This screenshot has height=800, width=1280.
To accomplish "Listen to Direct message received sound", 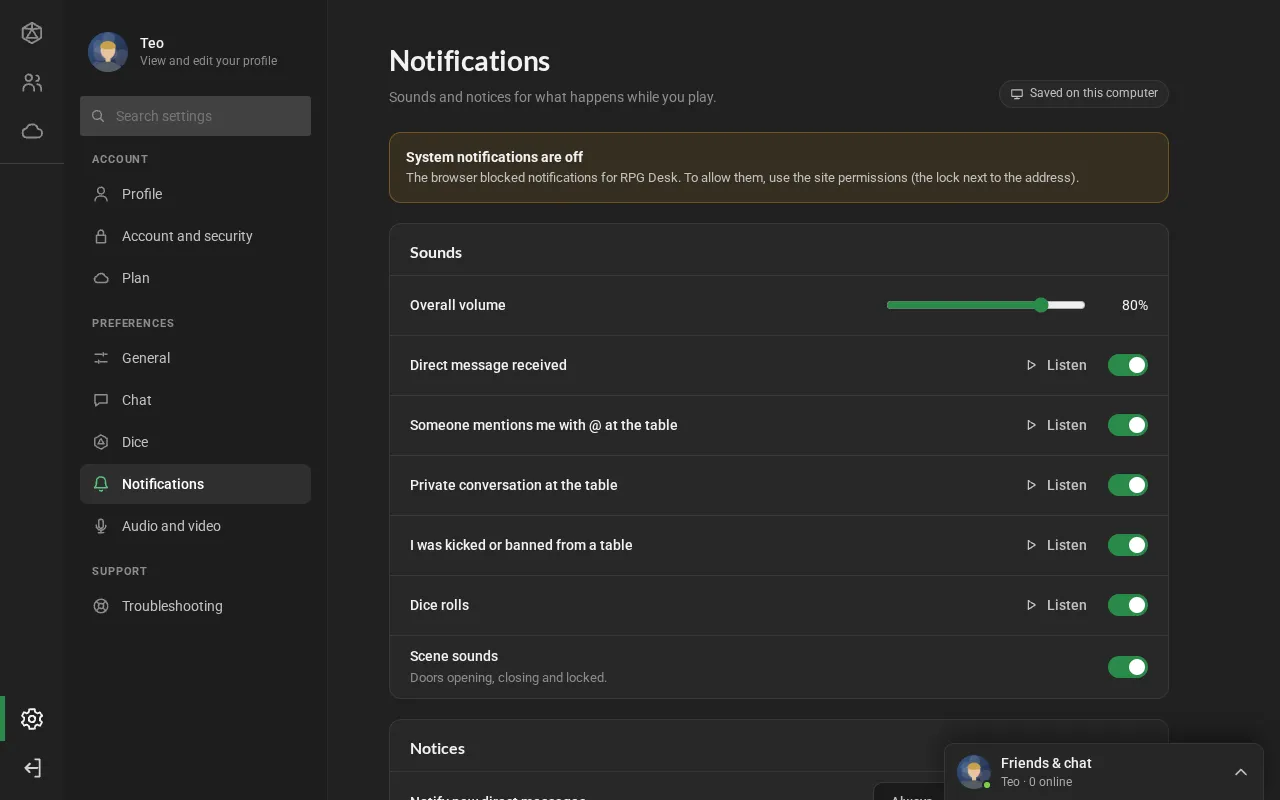I will [x=1056, y=365].
